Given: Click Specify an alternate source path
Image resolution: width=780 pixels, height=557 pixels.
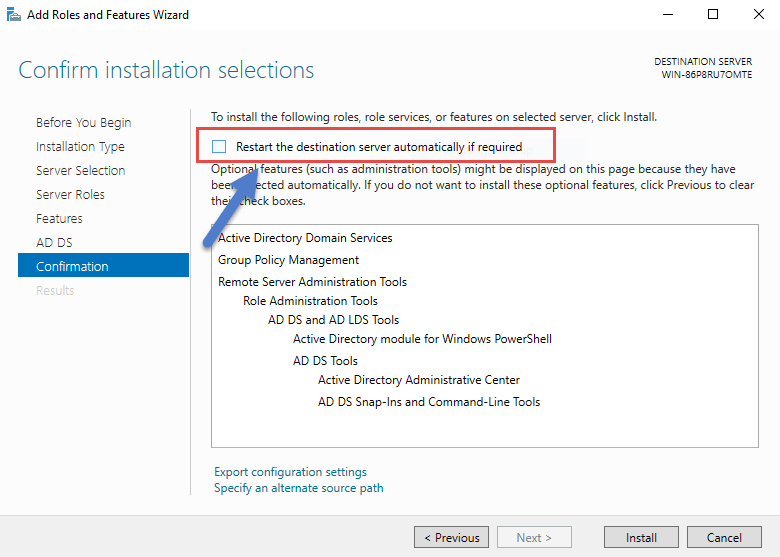Looking at the screenshot, I should coord(298,488).
